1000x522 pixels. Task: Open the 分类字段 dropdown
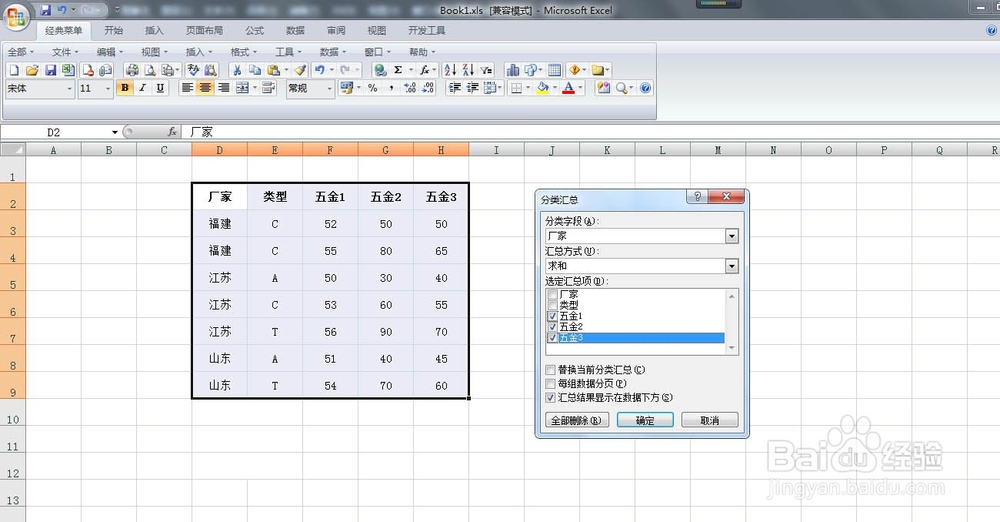pyautogui.click(x=732, y=236)
